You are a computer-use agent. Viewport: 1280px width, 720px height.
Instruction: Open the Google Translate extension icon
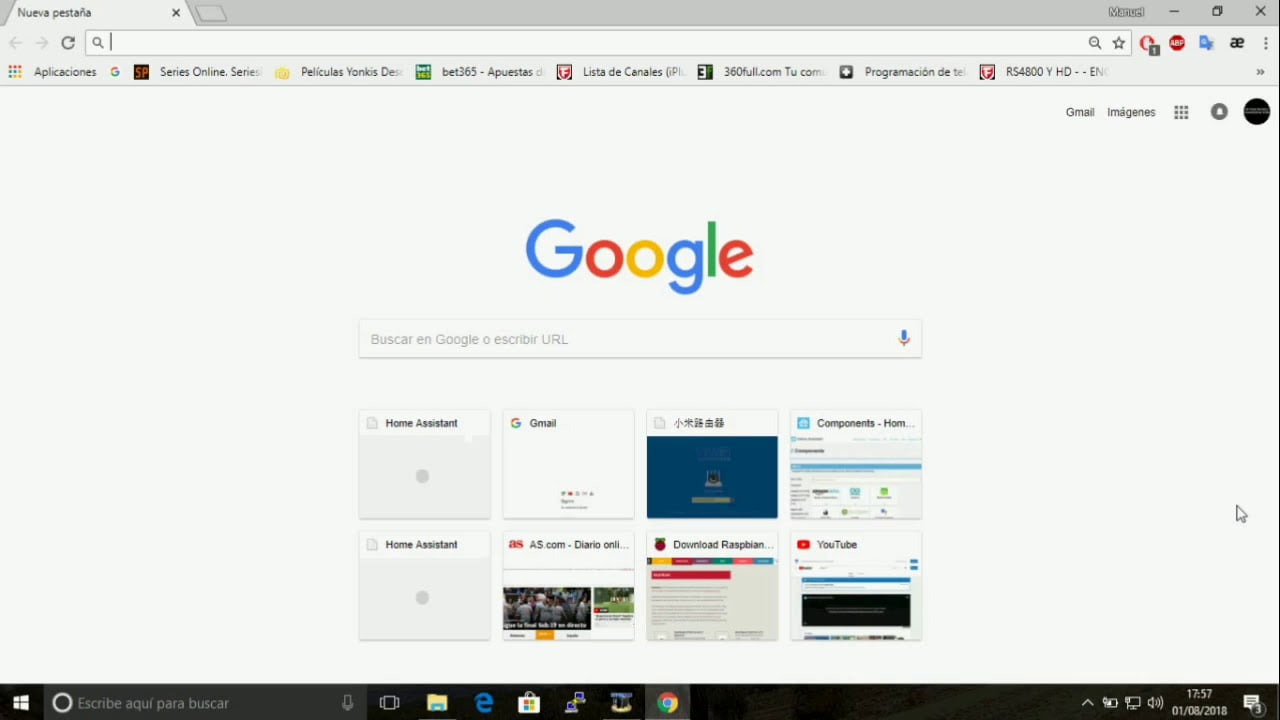1207,43
